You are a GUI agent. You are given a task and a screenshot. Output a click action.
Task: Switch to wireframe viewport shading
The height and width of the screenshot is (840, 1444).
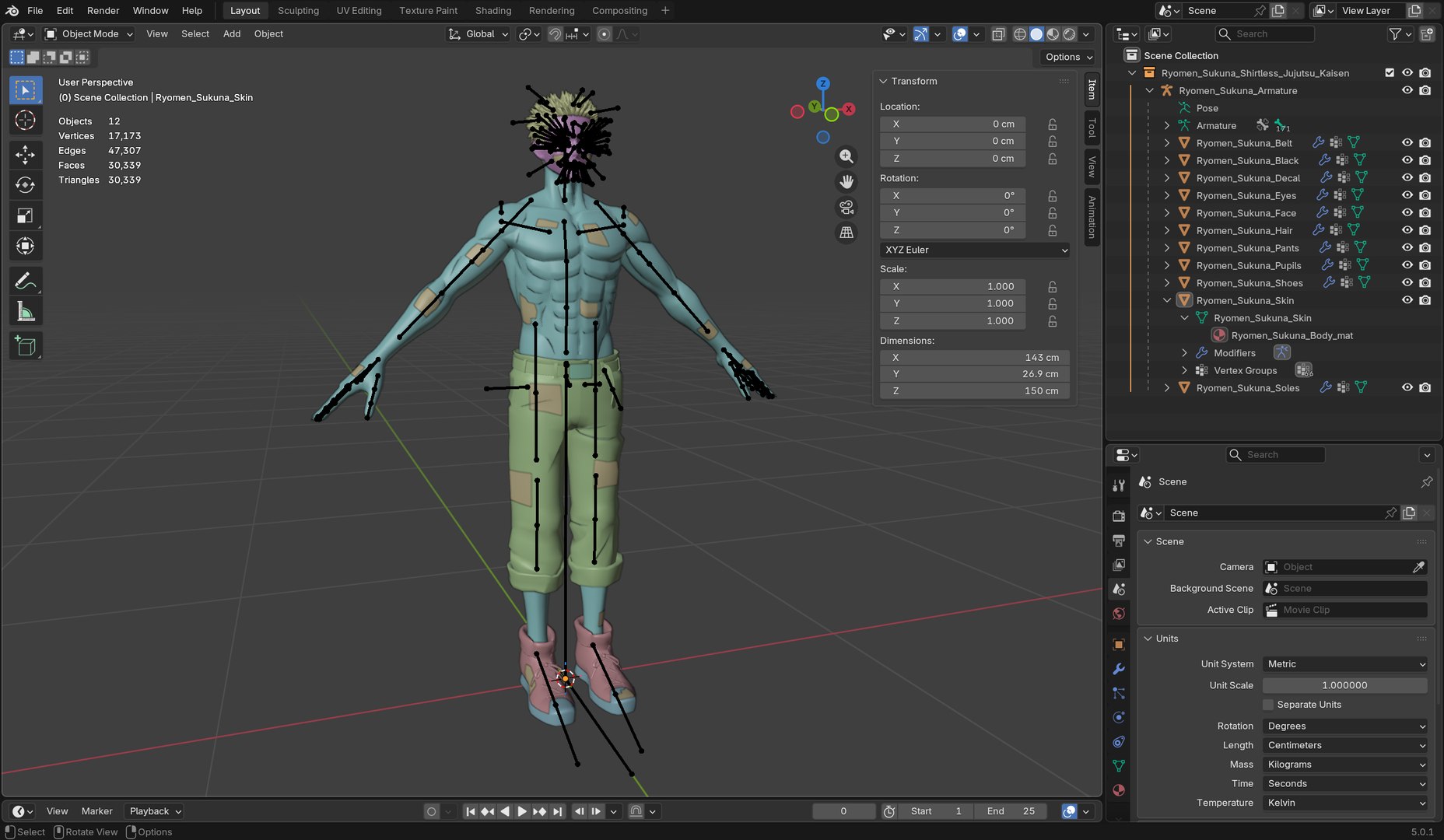pos(1020,34)
